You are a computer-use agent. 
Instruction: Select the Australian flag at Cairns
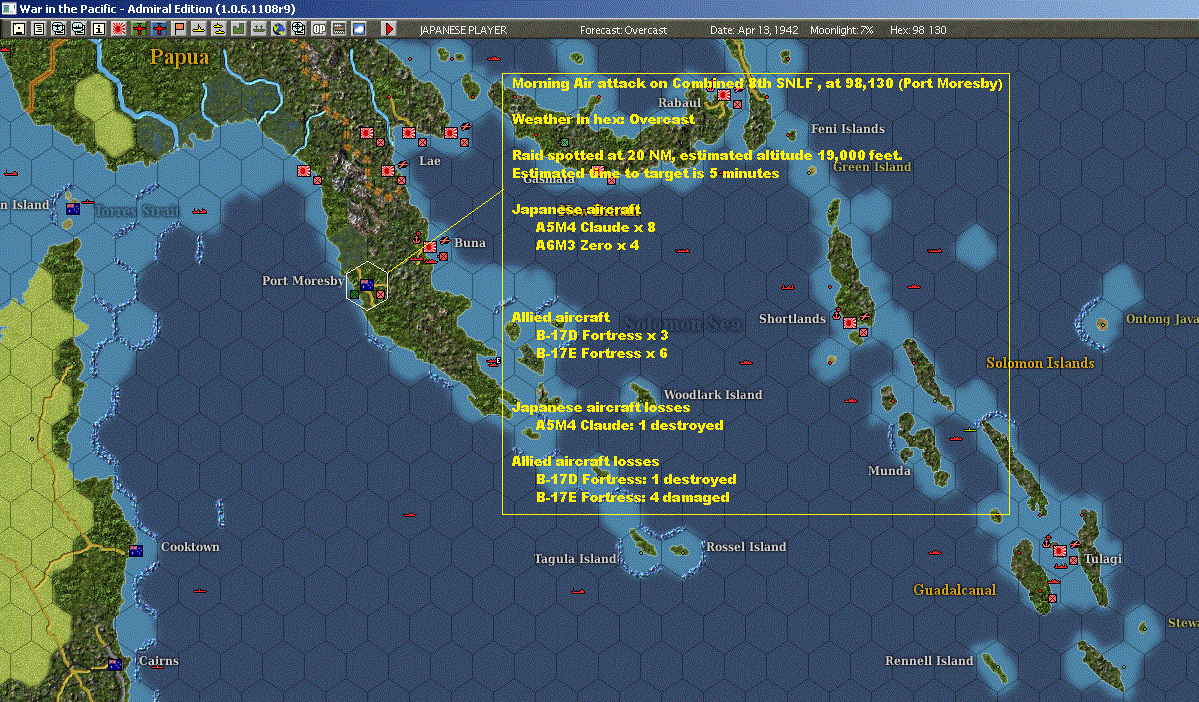(115, 665)
